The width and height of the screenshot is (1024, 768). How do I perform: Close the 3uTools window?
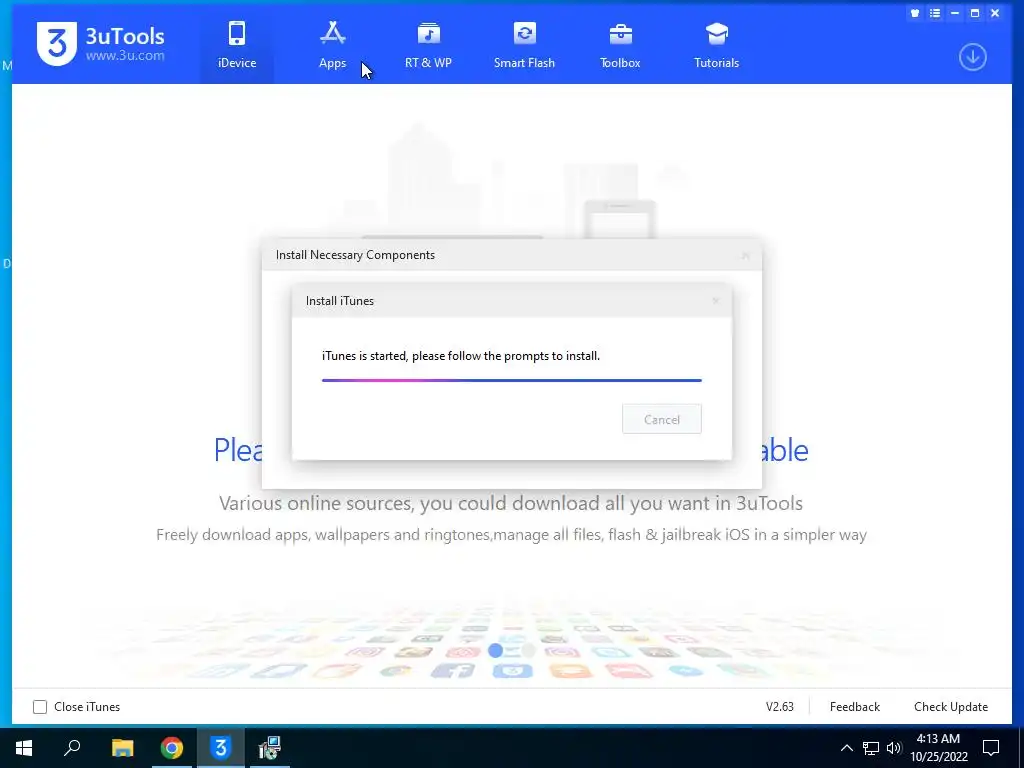tap(995, 13)
